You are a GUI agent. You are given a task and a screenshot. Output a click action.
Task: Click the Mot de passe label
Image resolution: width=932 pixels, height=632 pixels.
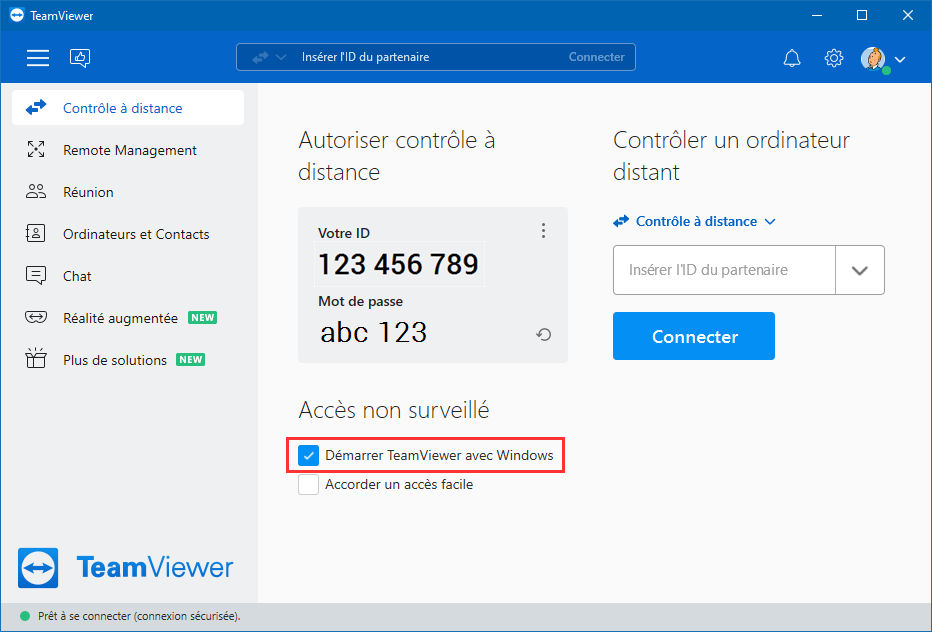(360, 301)
